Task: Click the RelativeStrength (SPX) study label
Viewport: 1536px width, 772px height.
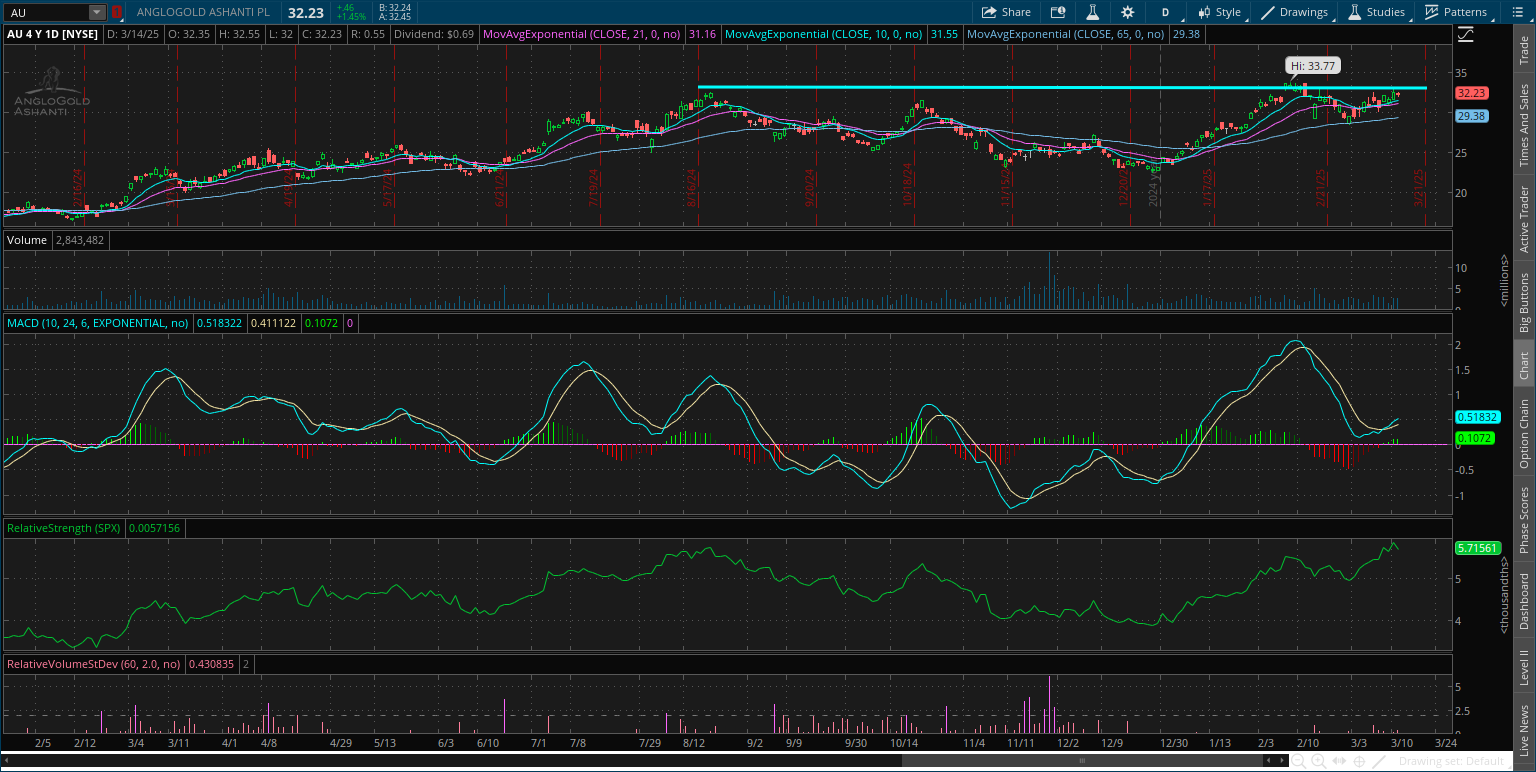Action: pyautogui.click(x=64, y=527)
